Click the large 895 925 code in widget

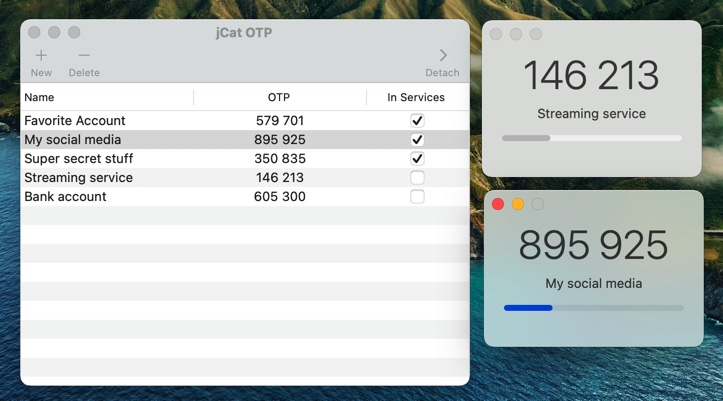pos(594,246)
